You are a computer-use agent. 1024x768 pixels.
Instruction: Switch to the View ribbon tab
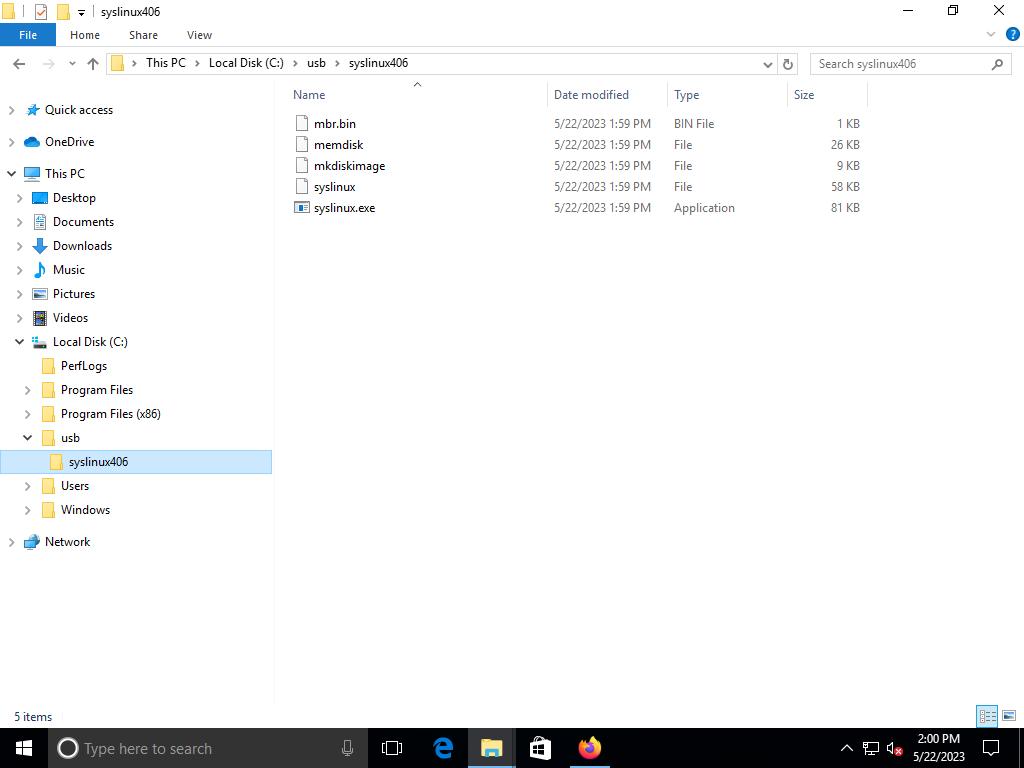coord(199,35)
